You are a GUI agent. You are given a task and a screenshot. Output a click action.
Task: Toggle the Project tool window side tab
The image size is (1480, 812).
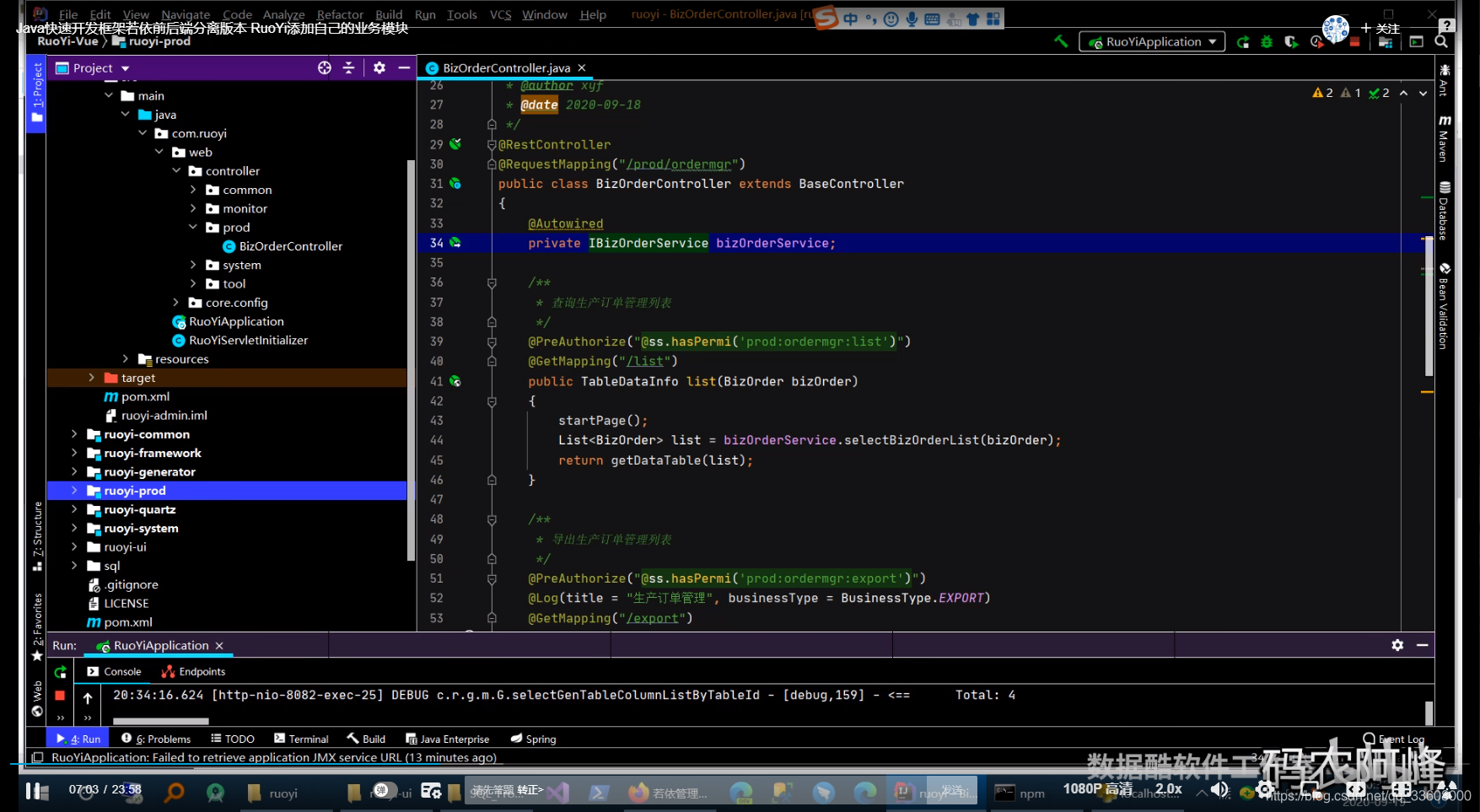[x=36, y=94]
